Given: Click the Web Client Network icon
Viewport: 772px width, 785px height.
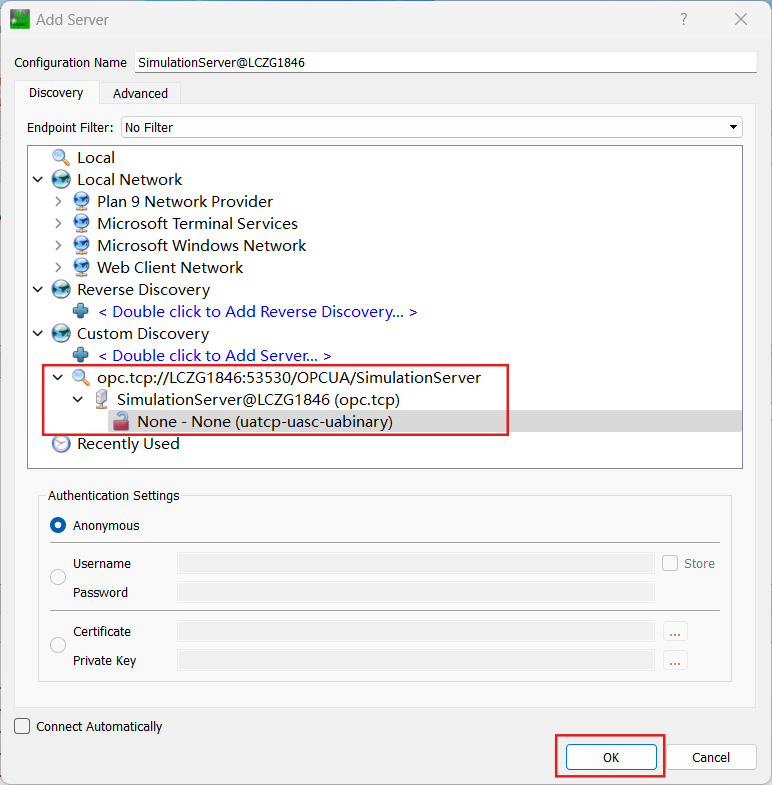Looking at the screenshot, I should tap(81, 268).
